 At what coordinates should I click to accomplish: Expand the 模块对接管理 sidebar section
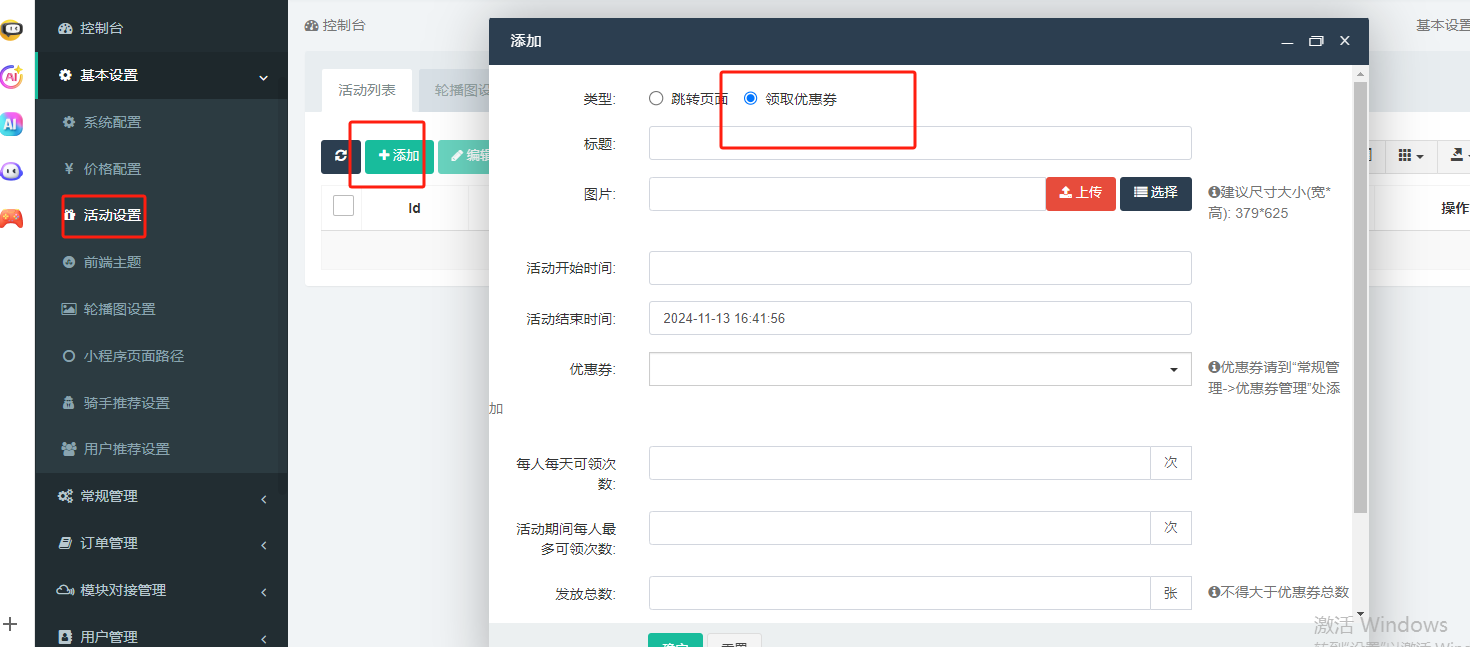[161, 590]
